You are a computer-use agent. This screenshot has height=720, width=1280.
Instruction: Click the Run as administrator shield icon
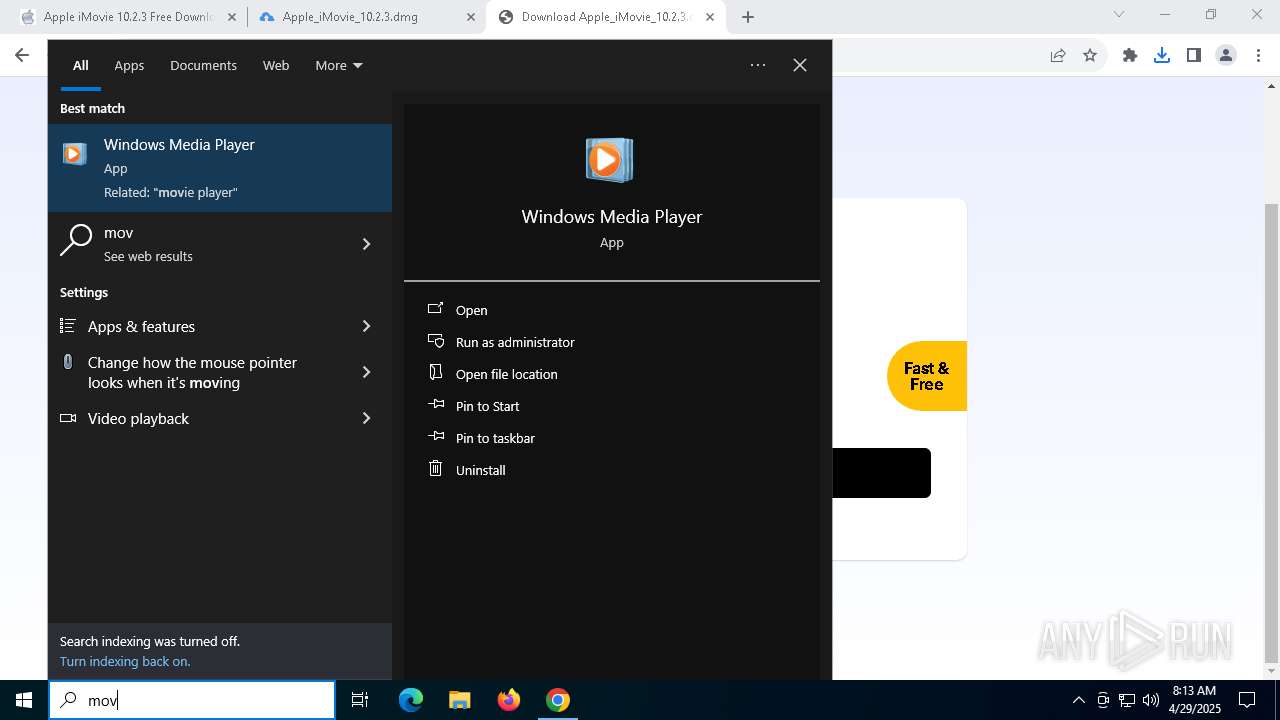click(435, 341)
